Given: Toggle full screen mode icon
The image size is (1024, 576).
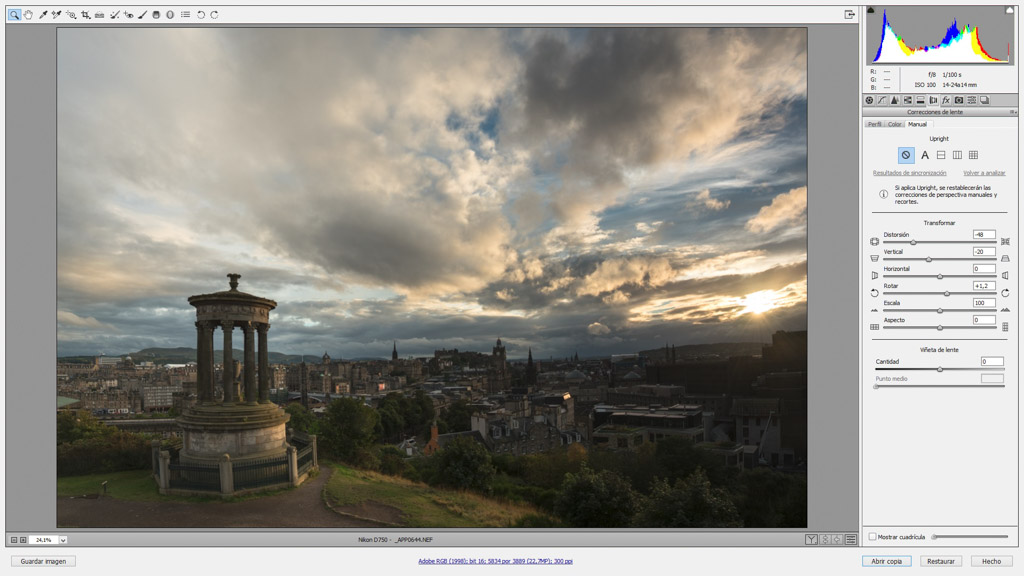Looking at the screenshot, I should [x=849, y=15].
